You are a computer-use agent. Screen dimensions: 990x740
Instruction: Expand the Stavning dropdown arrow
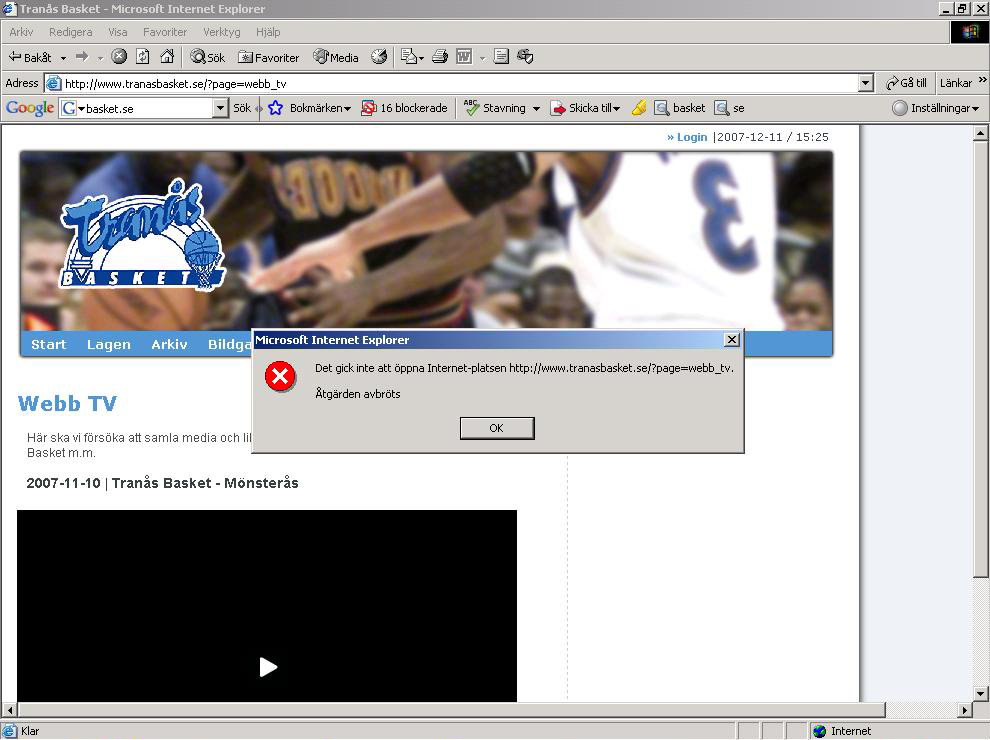pos(536,109)
